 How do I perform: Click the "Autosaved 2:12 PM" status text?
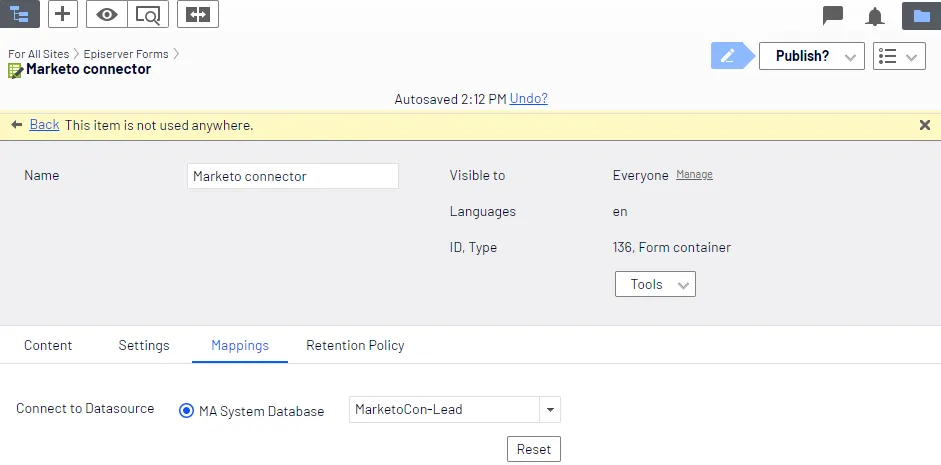click(451, 99)
